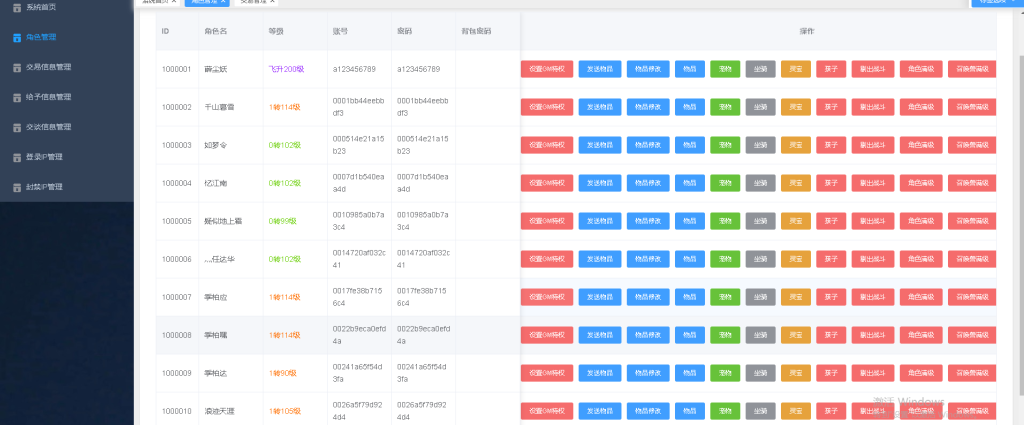This screenshot has height=425, width=1024.
Task: Open 交谈信息管理 sidebar entry
Action: click(x=48, y=127)
